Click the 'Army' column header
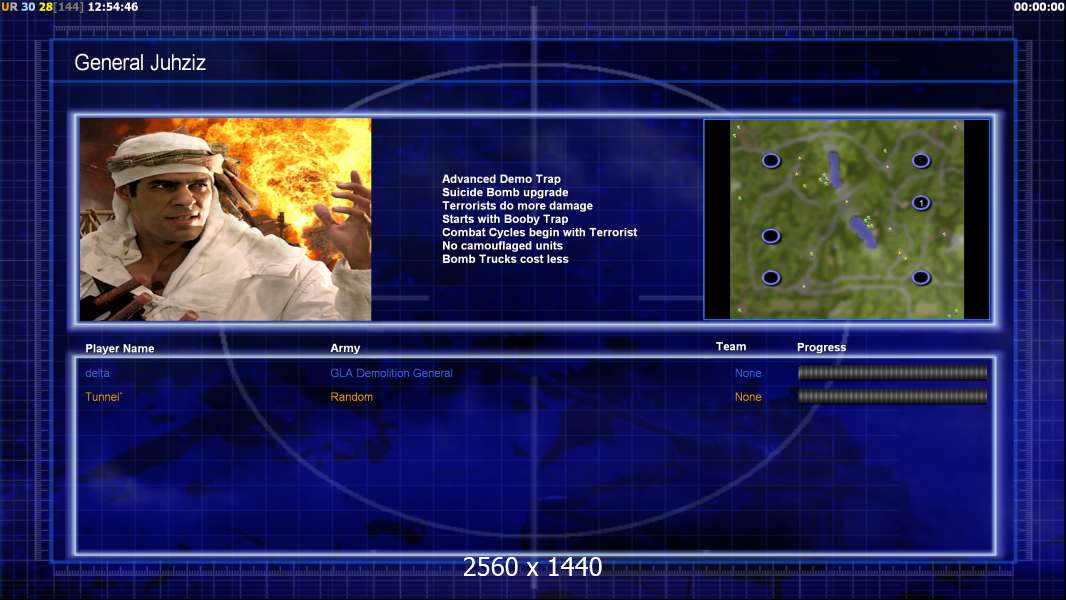1066x600 pixels. click(345, 348)
